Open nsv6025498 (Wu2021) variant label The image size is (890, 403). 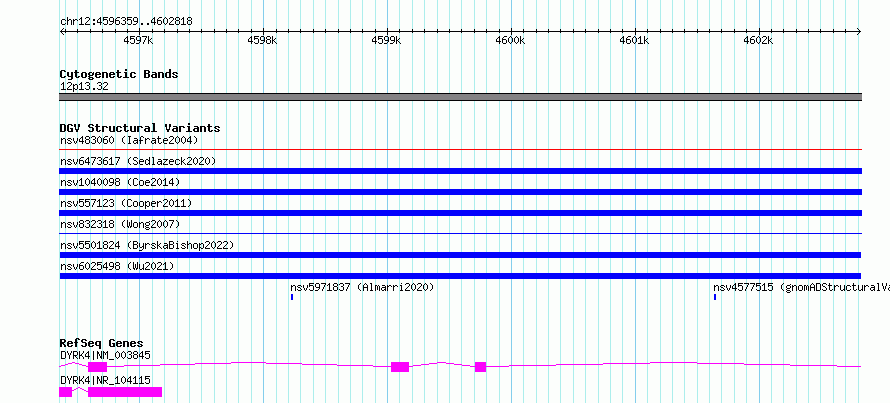point(117,266)
